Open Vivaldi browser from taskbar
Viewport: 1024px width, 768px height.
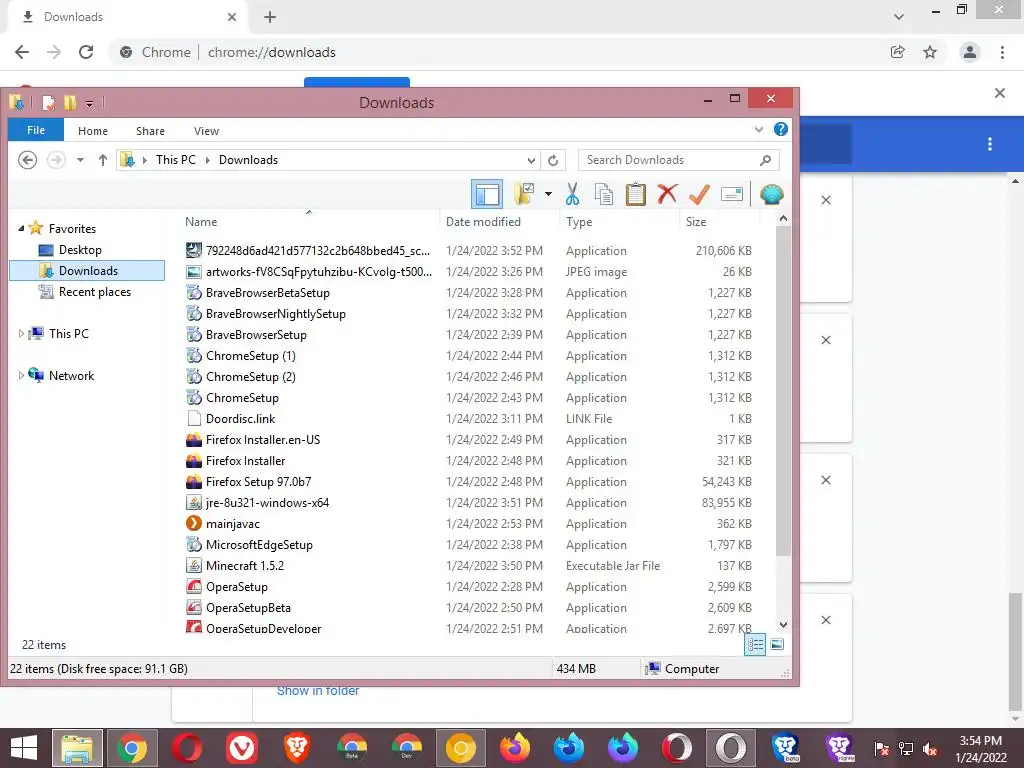click(242, 748)
